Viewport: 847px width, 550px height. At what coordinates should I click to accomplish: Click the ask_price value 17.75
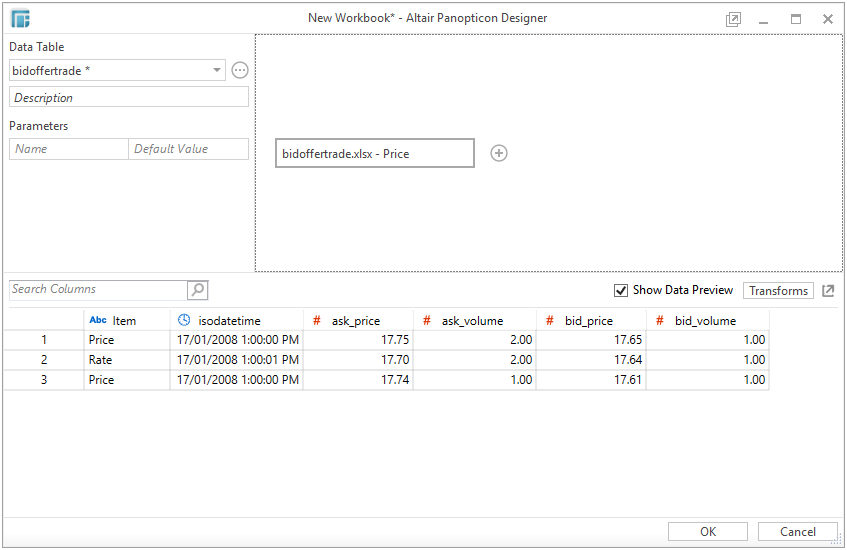358,340
